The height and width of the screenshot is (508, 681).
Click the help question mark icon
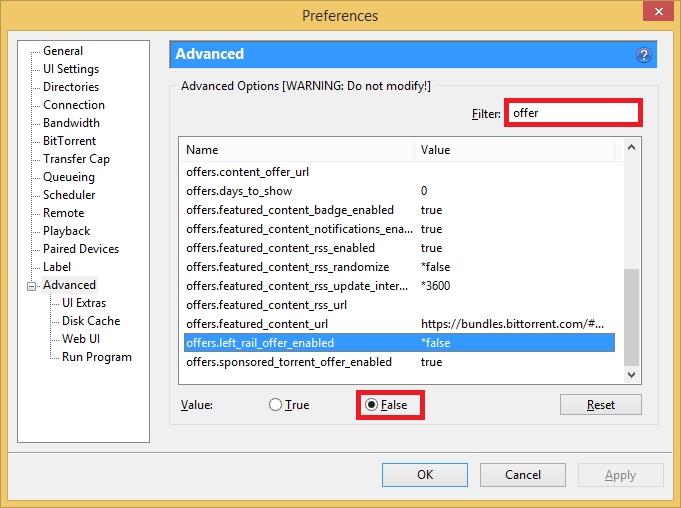644,55
